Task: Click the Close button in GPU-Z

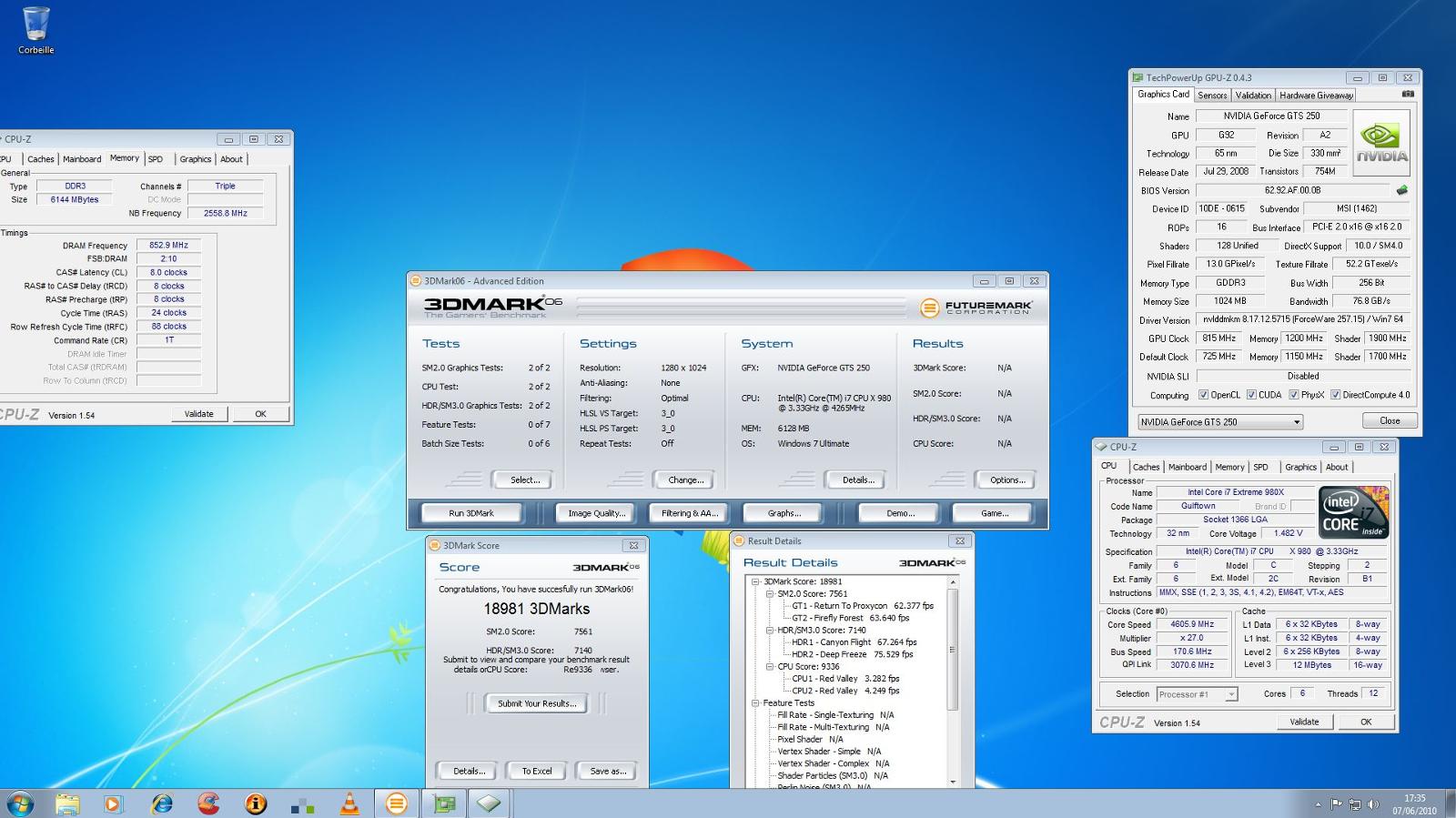Action: (x=1390, y=420)
